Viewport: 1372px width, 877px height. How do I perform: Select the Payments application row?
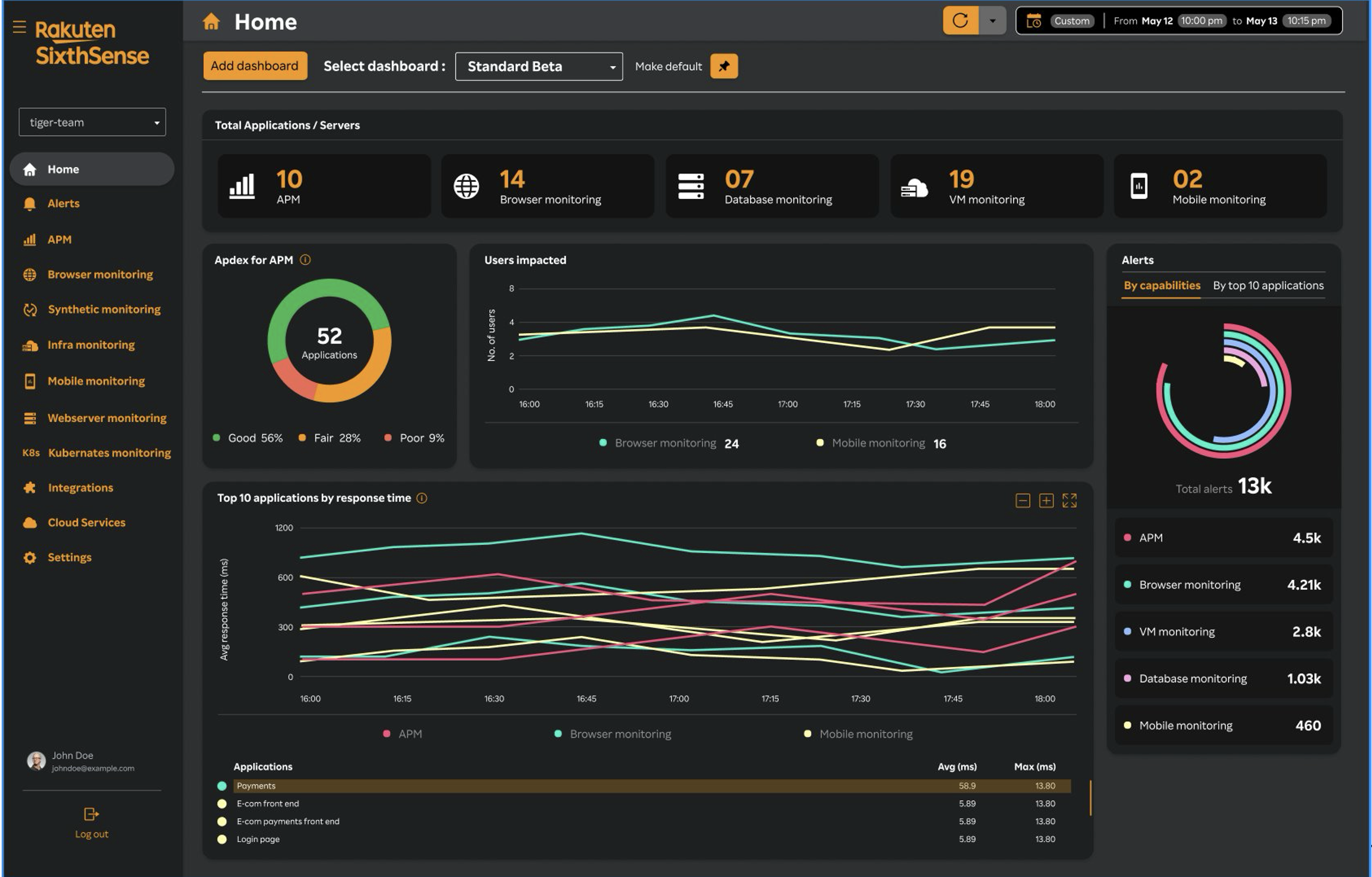coord(652,786)
